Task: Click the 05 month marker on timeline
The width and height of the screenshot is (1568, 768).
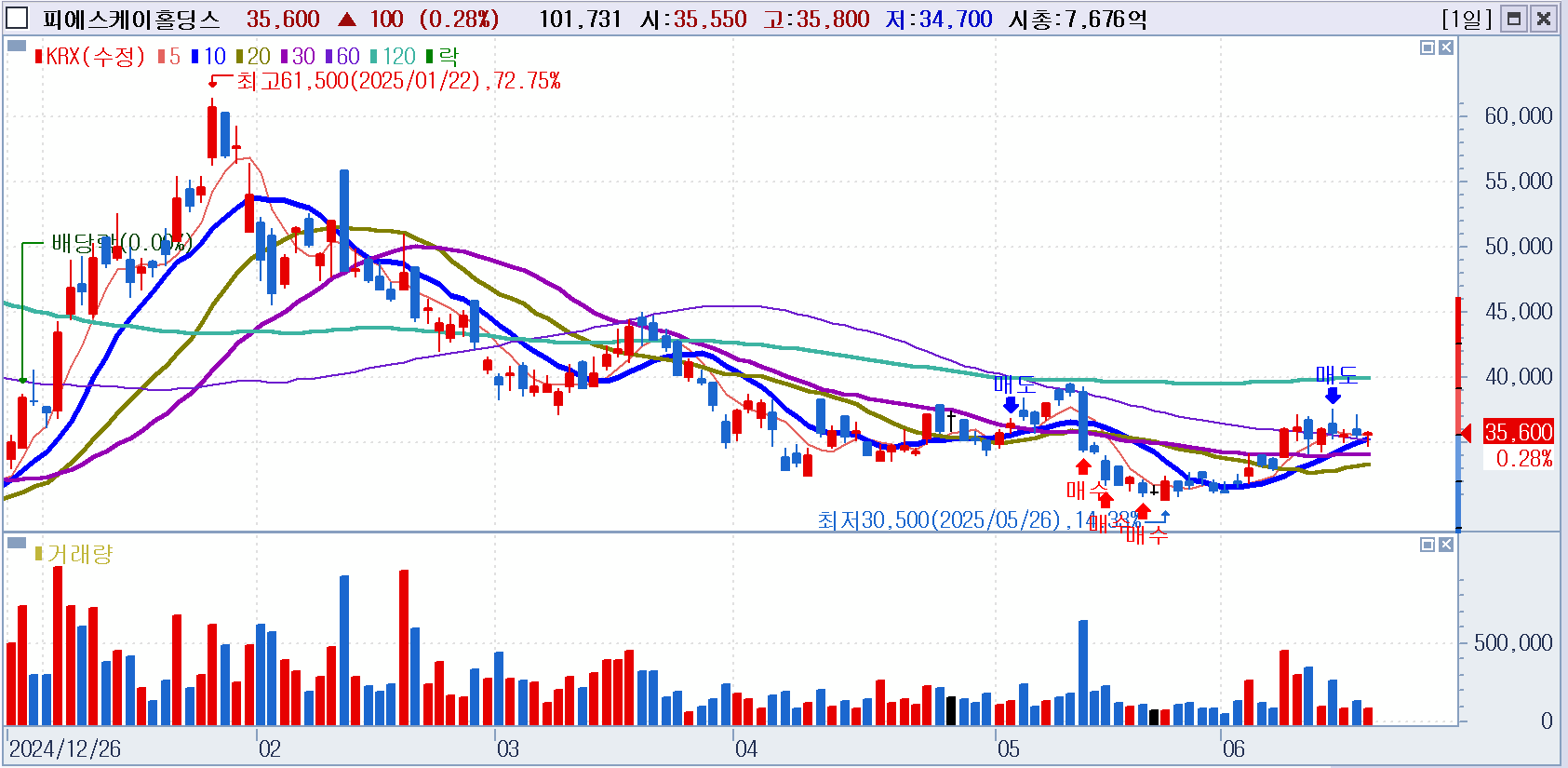Action: coord(1009,749)
